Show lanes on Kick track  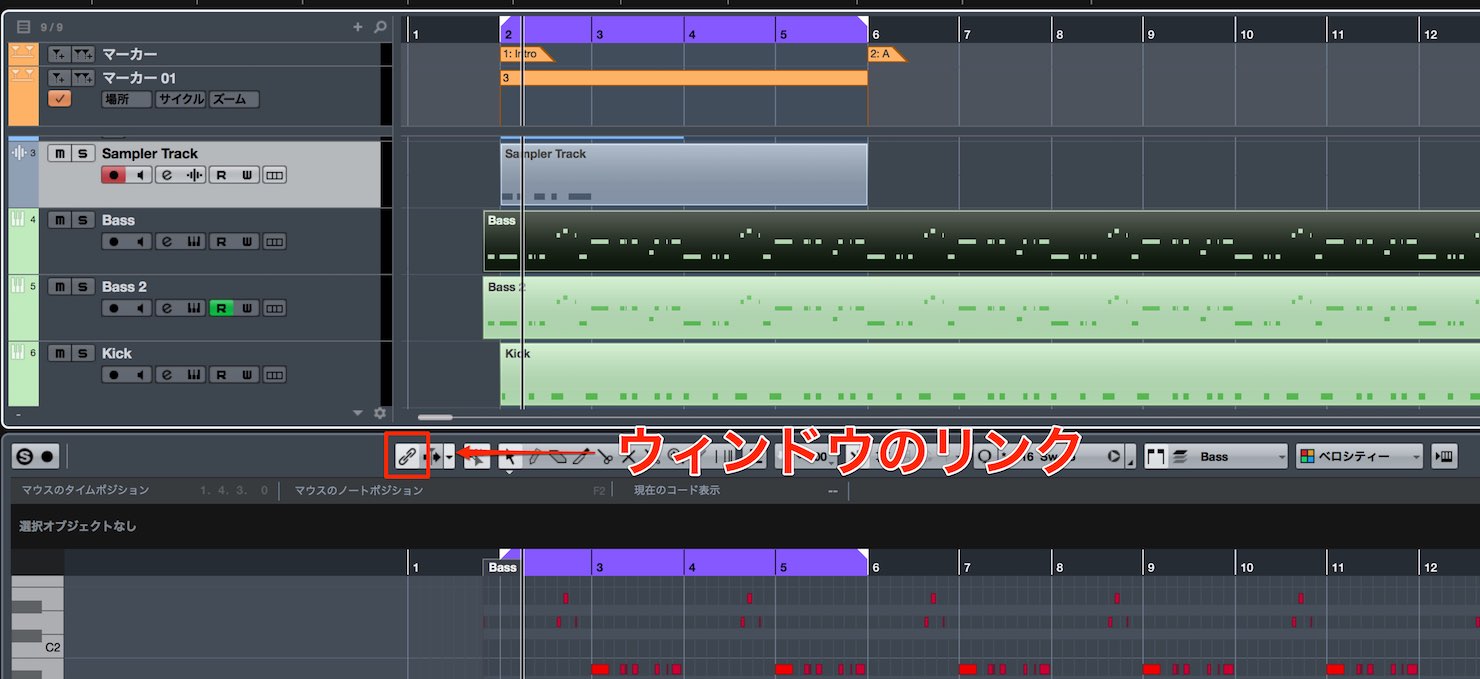pos(274,375)
